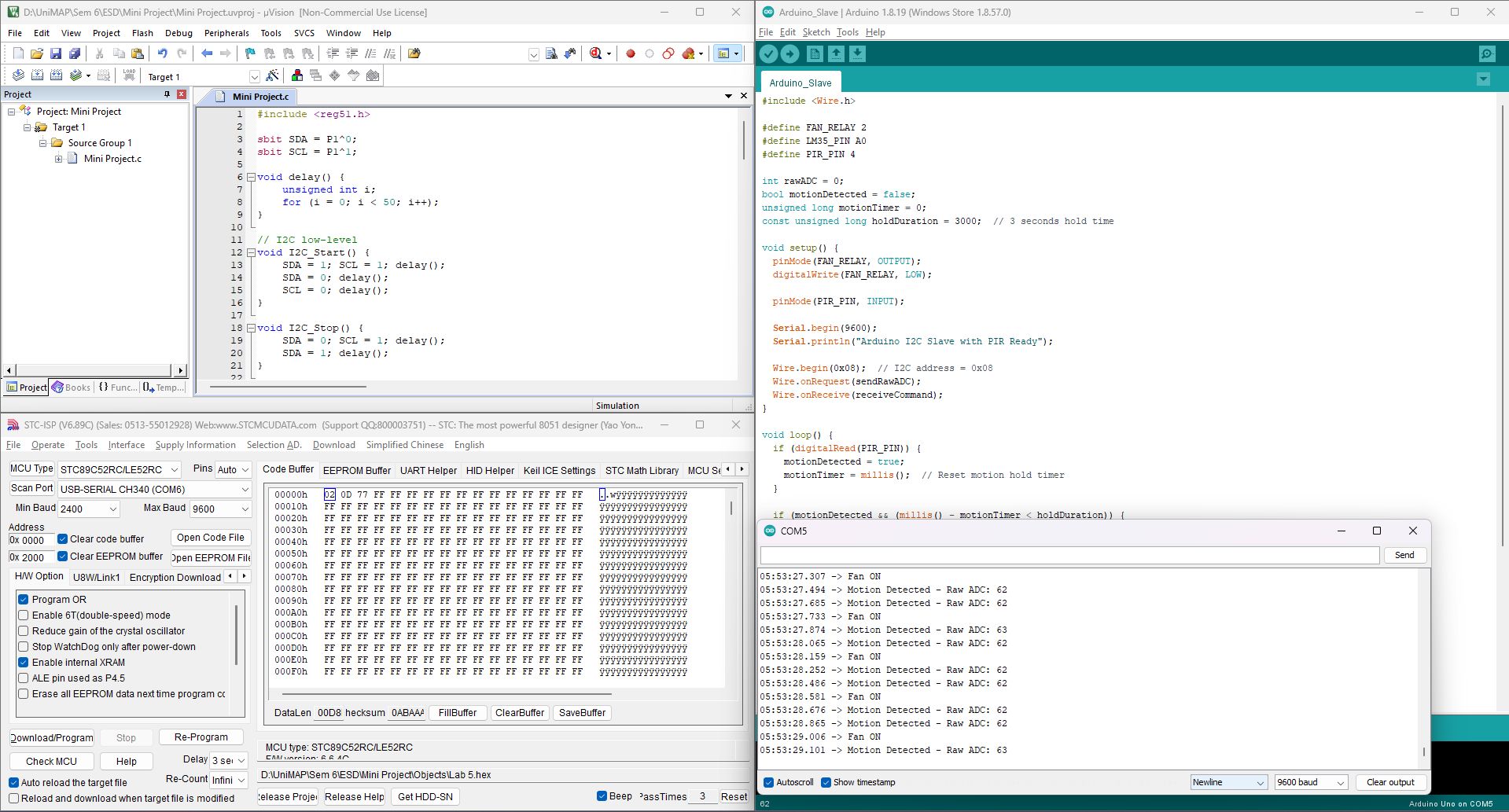Click the 0x 2000 EEPROM address field
This screenshot has width=1509, height=812.
click(x=31, y=557)
